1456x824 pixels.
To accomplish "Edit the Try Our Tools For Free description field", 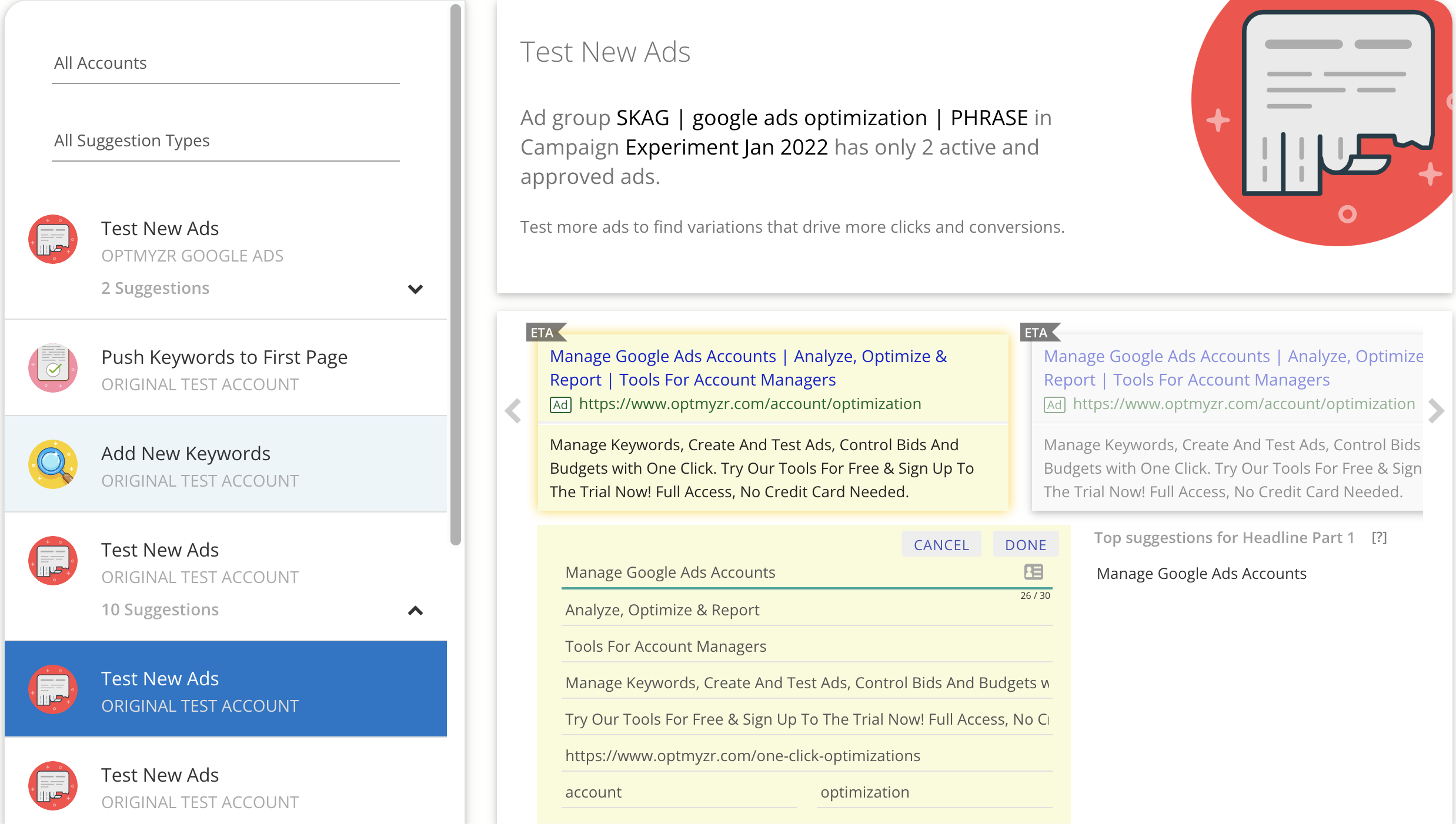I will click(x=807, y=719).
